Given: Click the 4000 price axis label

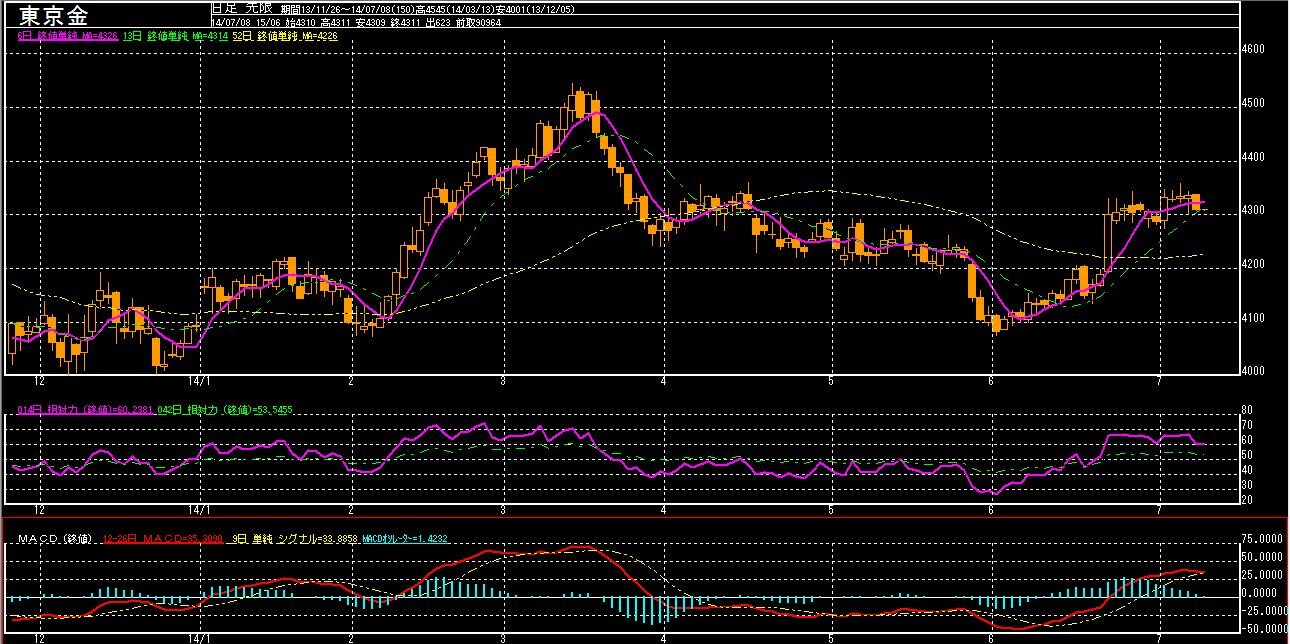Looking at the screenshot, I should [1252, 372].
